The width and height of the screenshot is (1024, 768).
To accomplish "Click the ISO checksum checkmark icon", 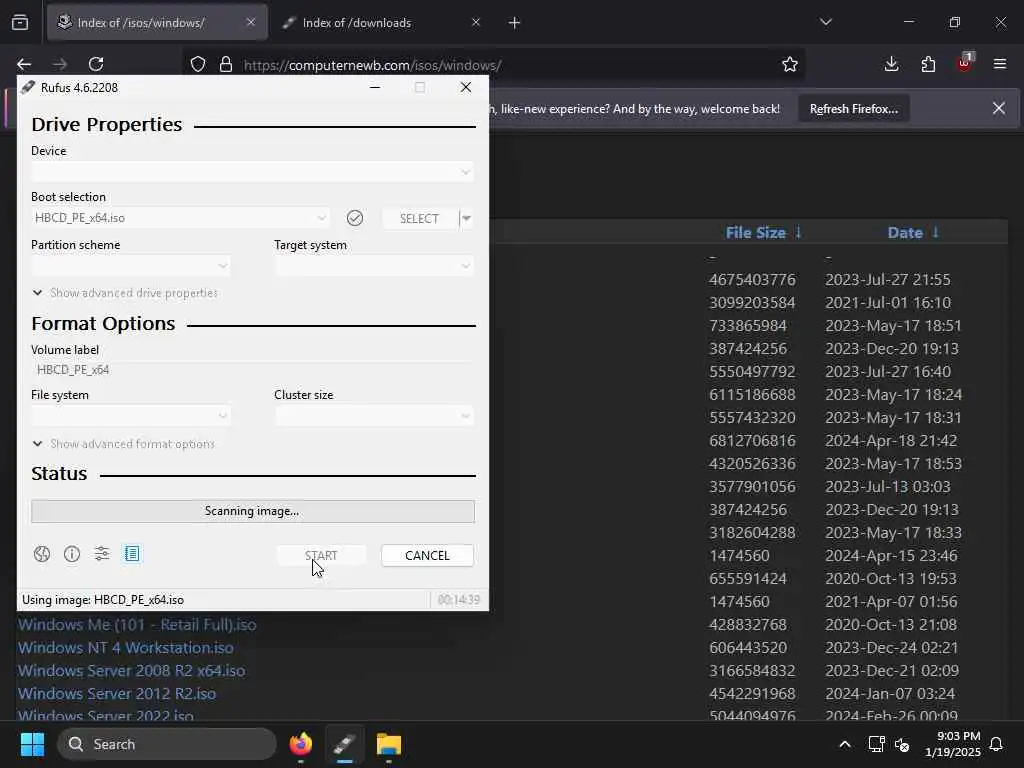I will [355, 218].
